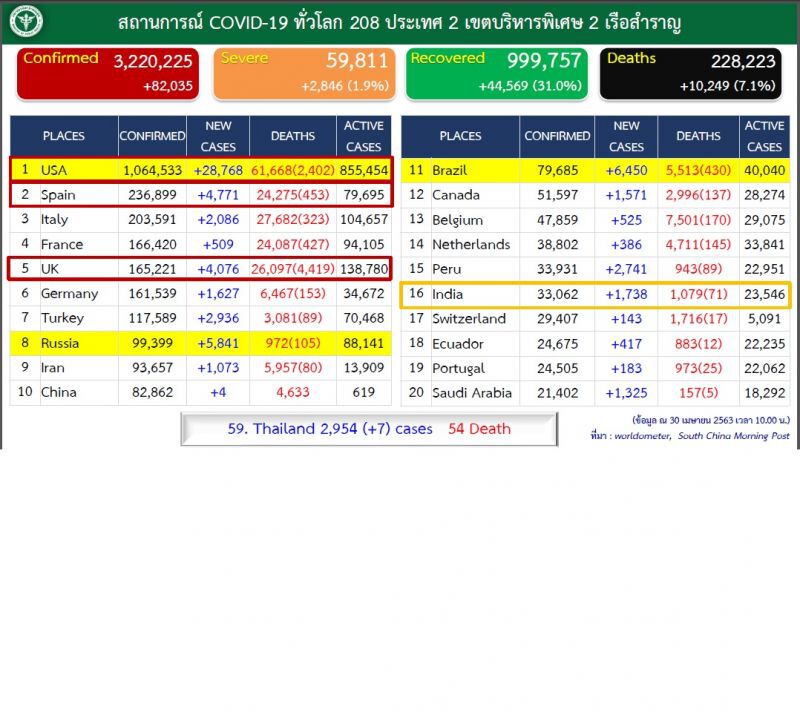The height and width of the screenshot is (712, 800).
Task: Click the South China Morning Post source
Action: [x=734, y=436]
